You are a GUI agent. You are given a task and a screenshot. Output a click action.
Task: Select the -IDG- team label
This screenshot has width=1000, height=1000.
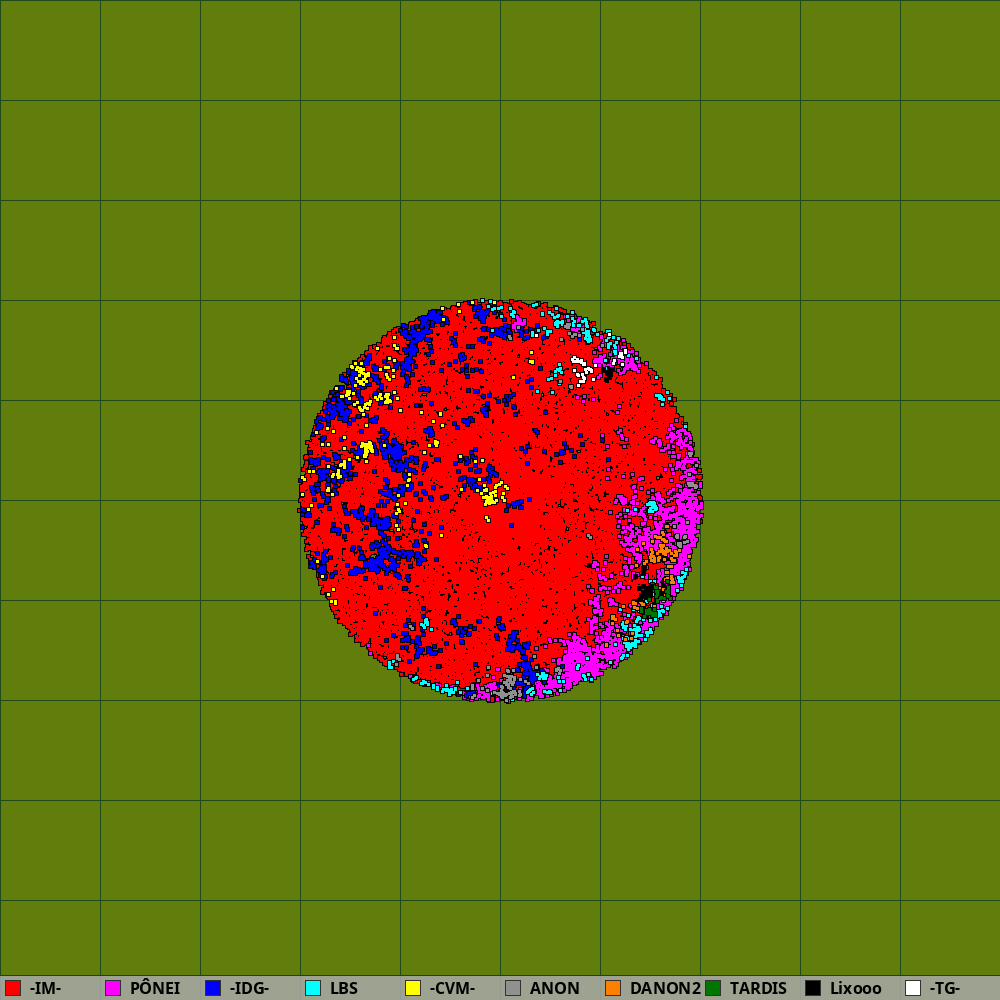(249, 989)
